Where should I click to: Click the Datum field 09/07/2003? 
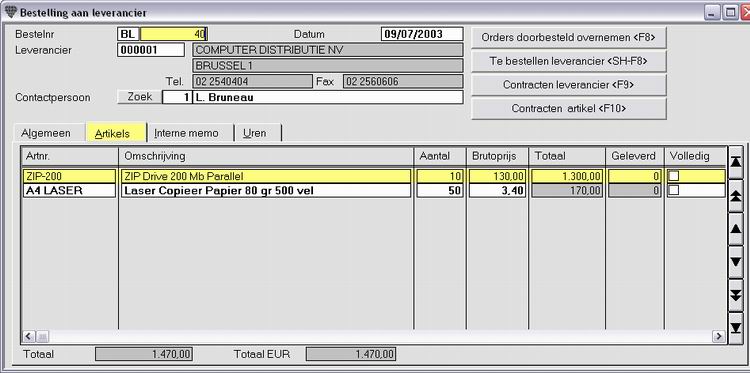point(422,34)
